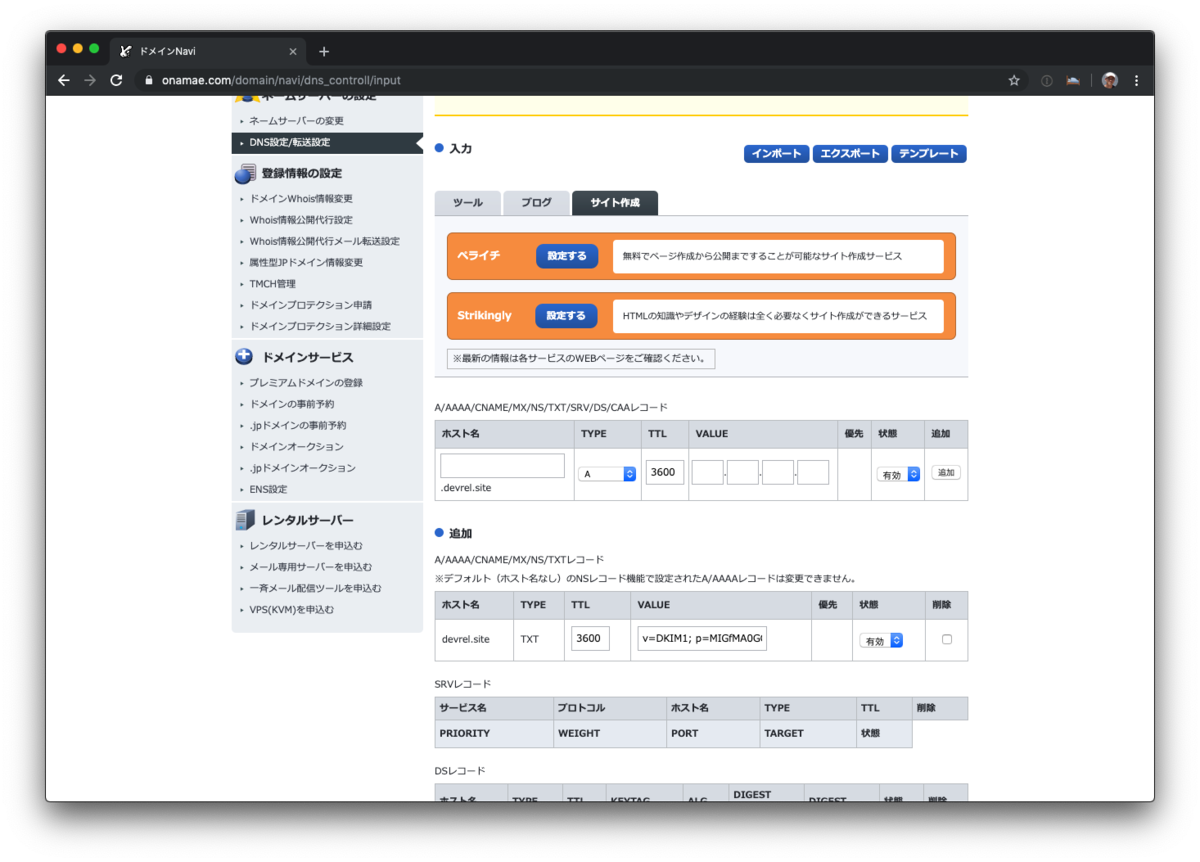Open ENS設定 link
The height and width of the screenshot is (862, 1200).
pyautogui.click(x=268, y=489)
